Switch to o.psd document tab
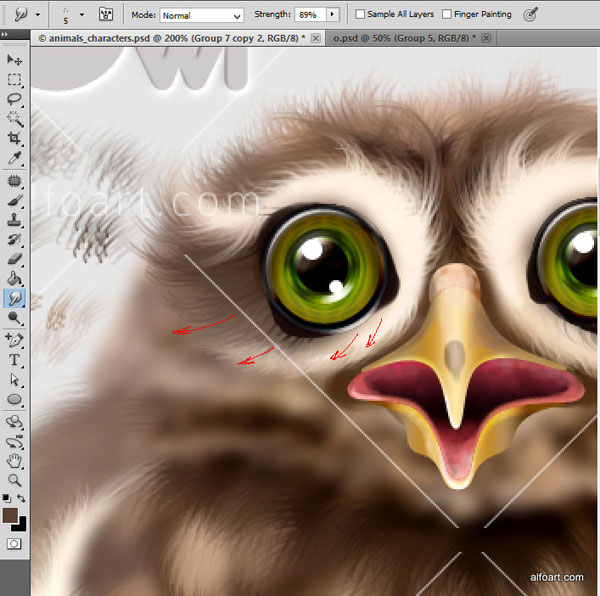Screen dimensions: 600x596 (404, 38)
